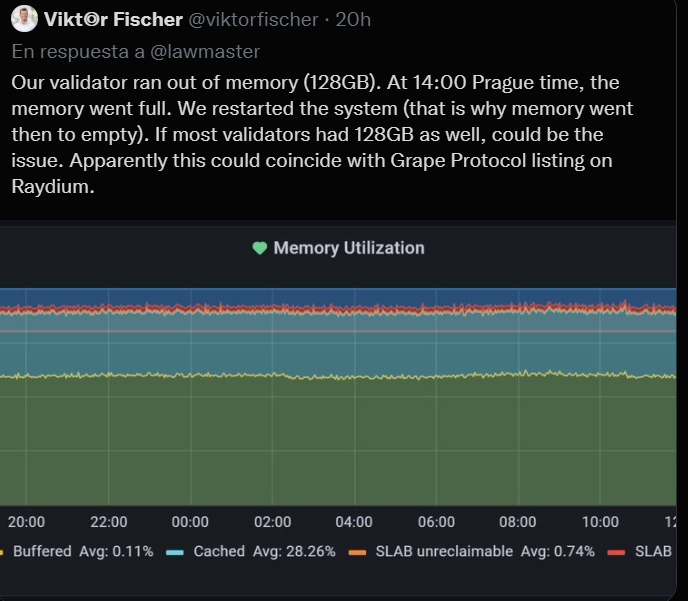Click the Cached Avg: 28.26% value
This screenshot has width=688, height=601.
[x=294, y=551]
